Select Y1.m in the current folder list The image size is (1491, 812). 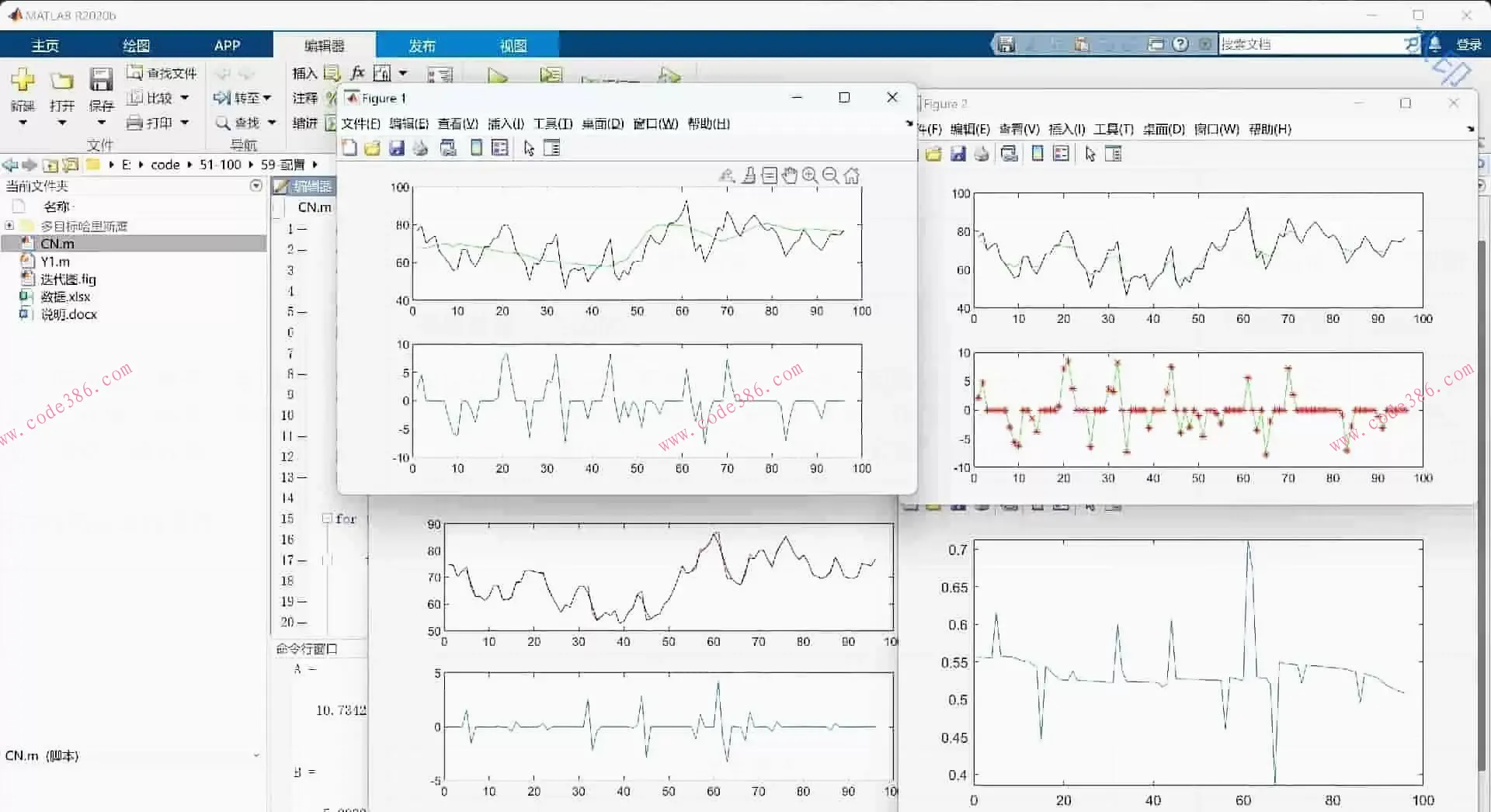[55, 262]
